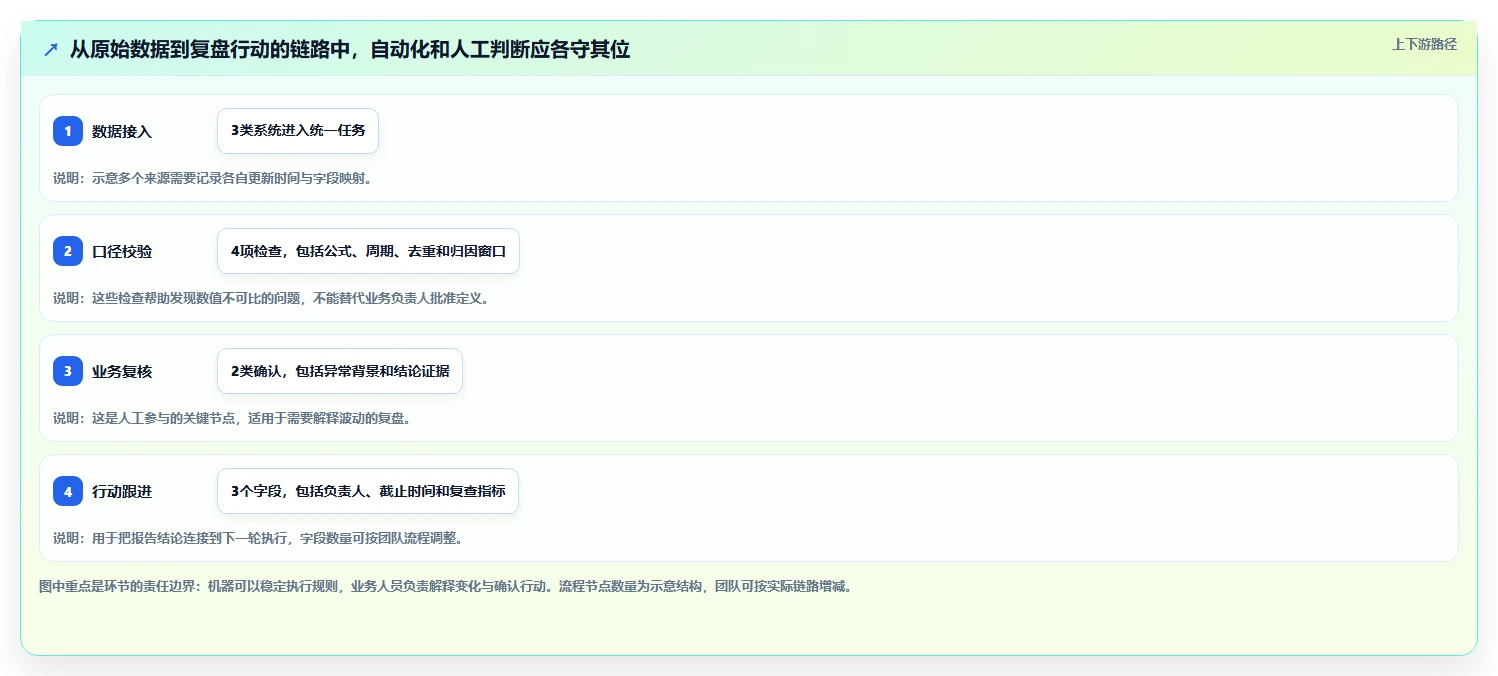
Task: Select the step 3 number badge
Action: point(68,371)
